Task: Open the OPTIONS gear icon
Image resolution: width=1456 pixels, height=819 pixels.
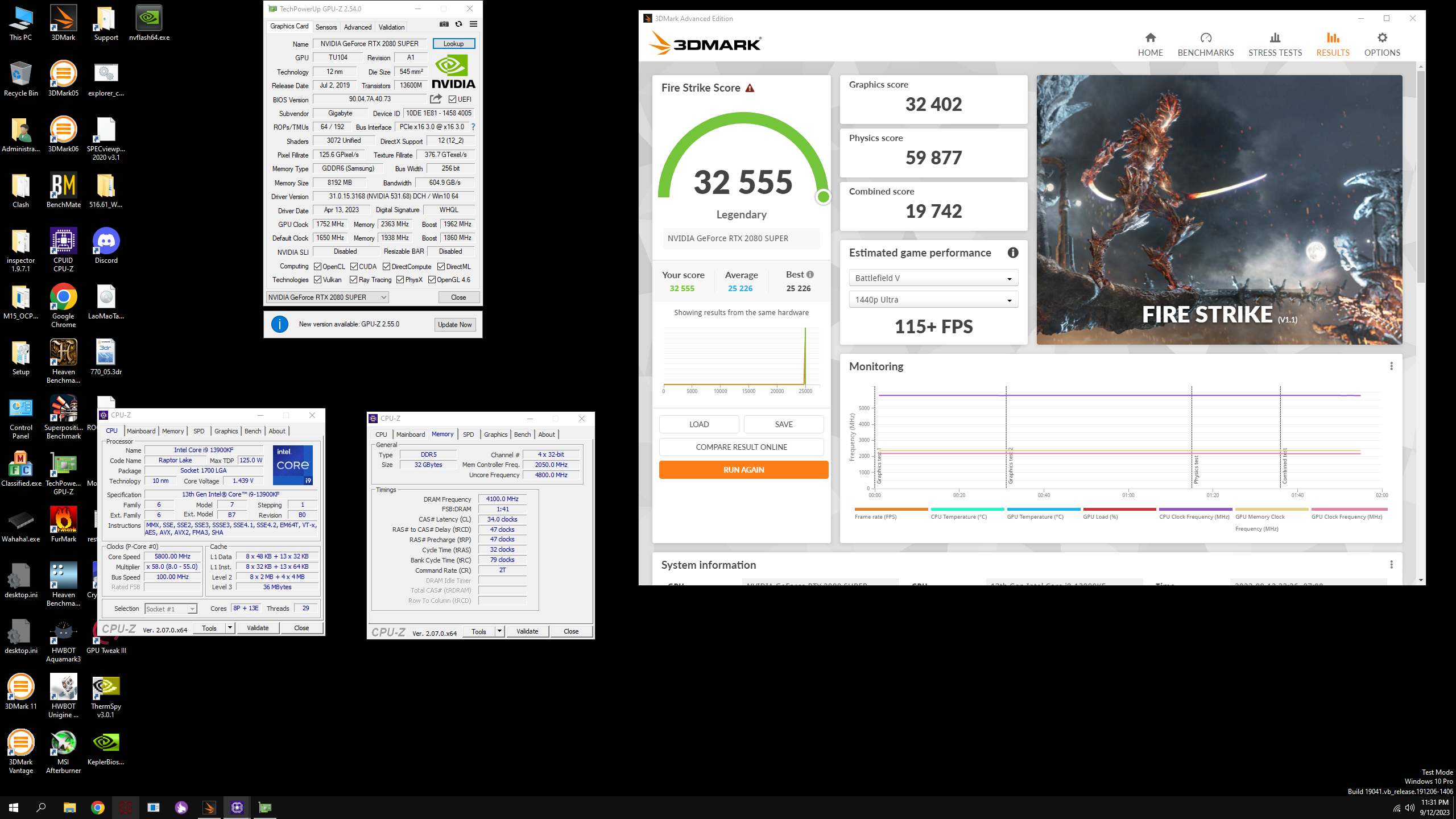Action: pyautogui.click(x=1382, y=38)
